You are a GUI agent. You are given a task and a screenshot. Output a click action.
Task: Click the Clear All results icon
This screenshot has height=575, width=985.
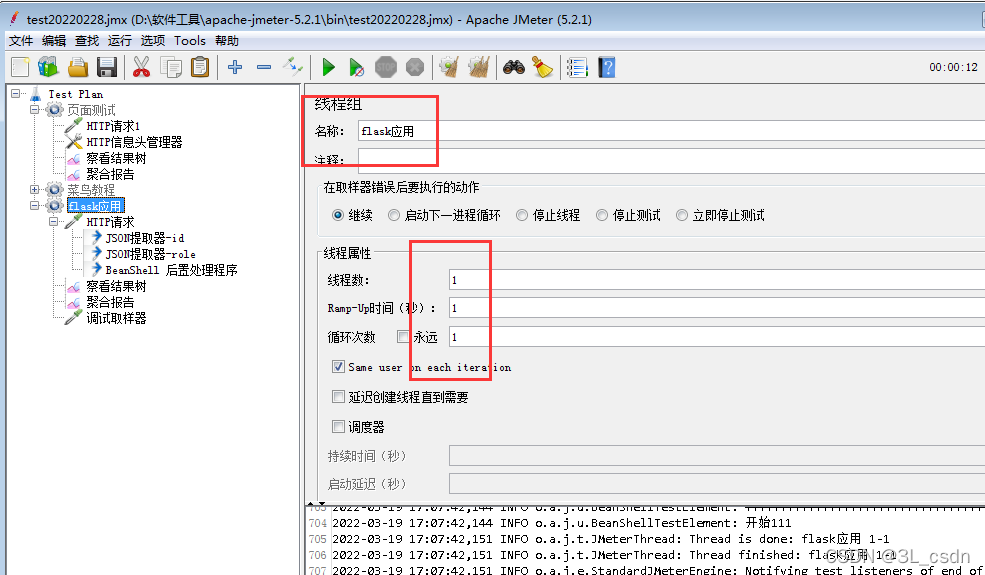tap(479, 67)
